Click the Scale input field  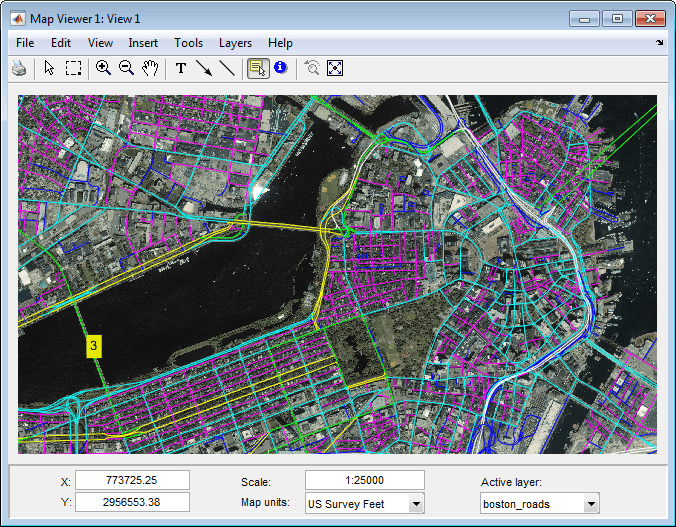pyautogui.click(x=364, y=481)
